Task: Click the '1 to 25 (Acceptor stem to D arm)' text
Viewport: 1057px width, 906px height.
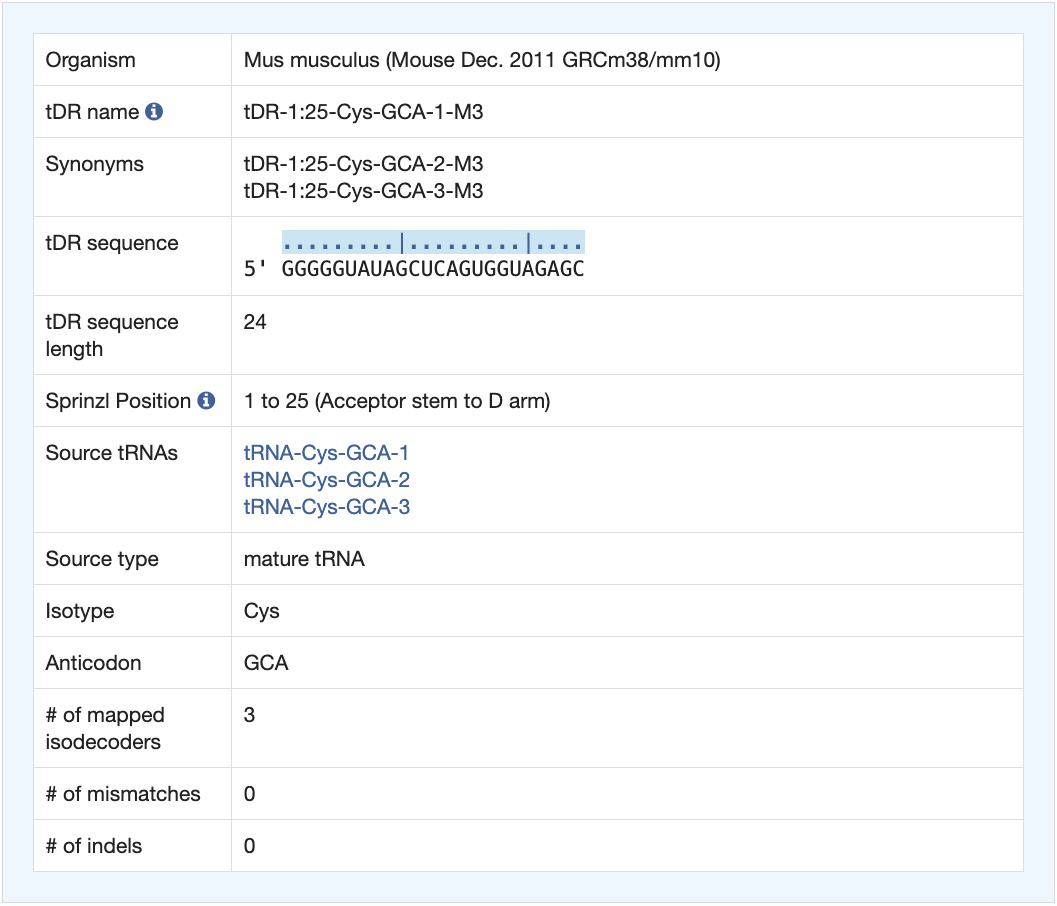Action: tap(396, 401)
